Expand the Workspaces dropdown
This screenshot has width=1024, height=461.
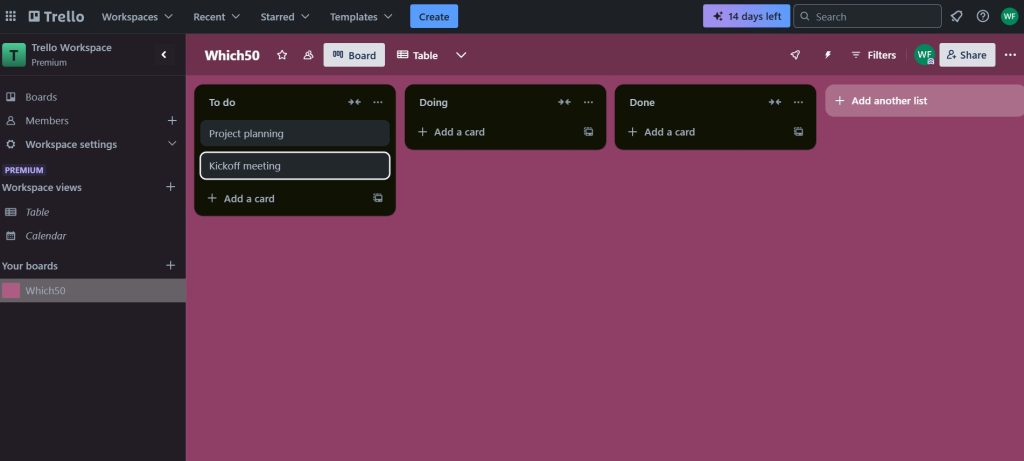pyautogui.click(x=137, y=17)
